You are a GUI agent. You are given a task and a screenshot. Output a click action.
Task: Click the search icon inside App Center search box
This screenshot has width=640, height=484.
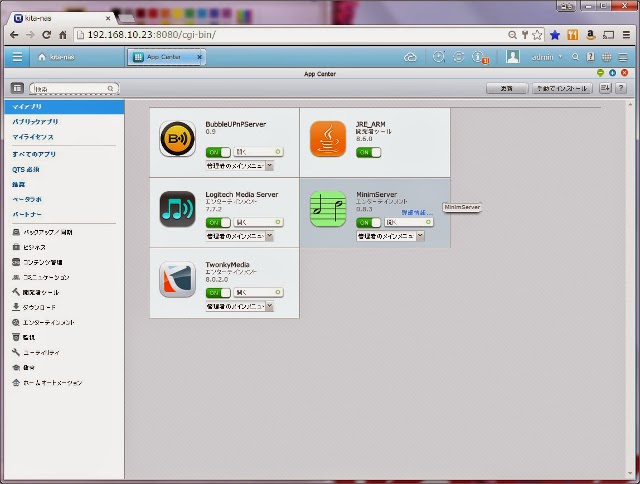(x=110, y=89)
